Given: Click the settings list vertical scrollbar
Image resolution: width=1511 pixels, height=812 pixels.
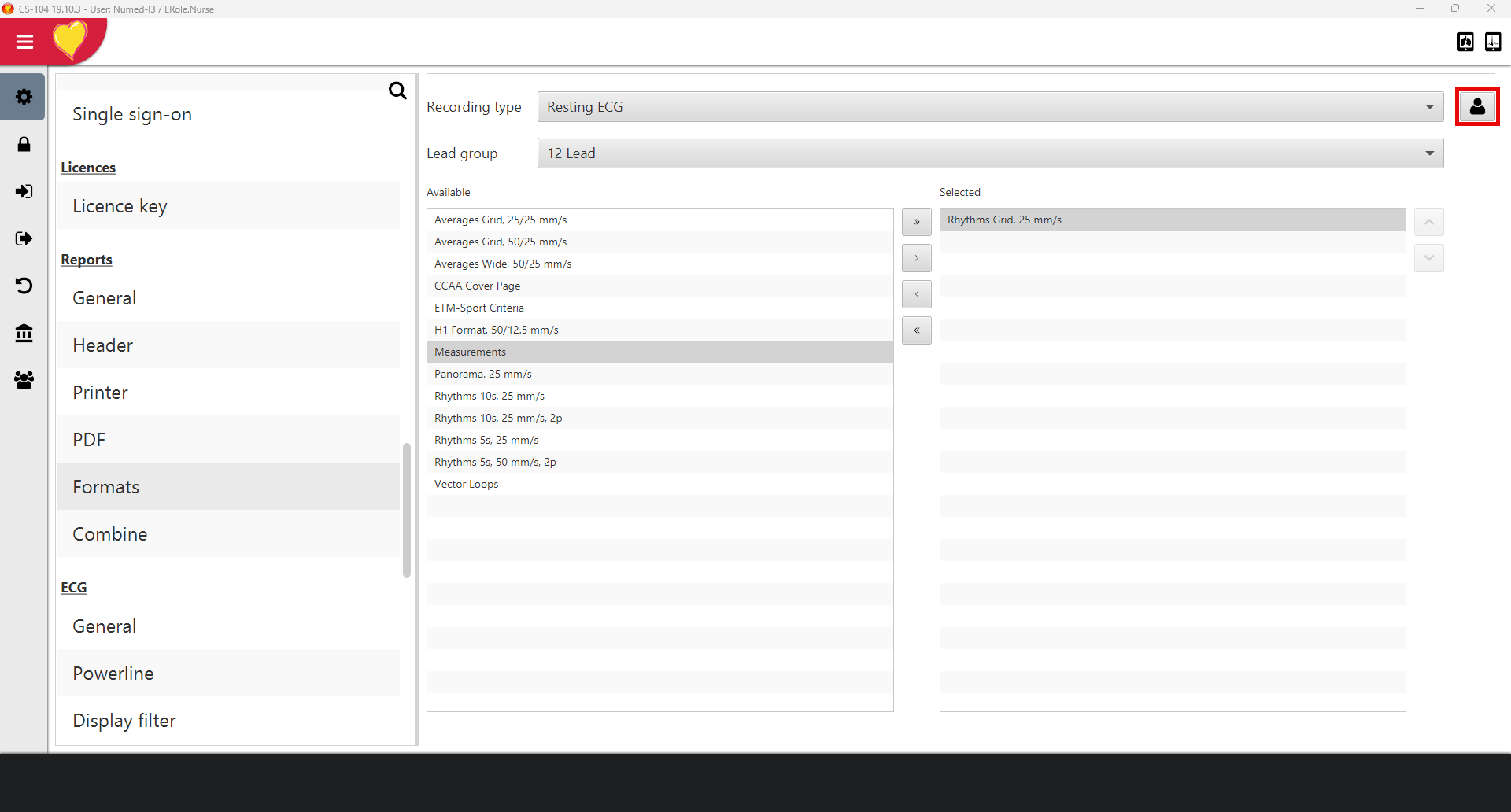Looking at the screenshot, I should point(407,510).
